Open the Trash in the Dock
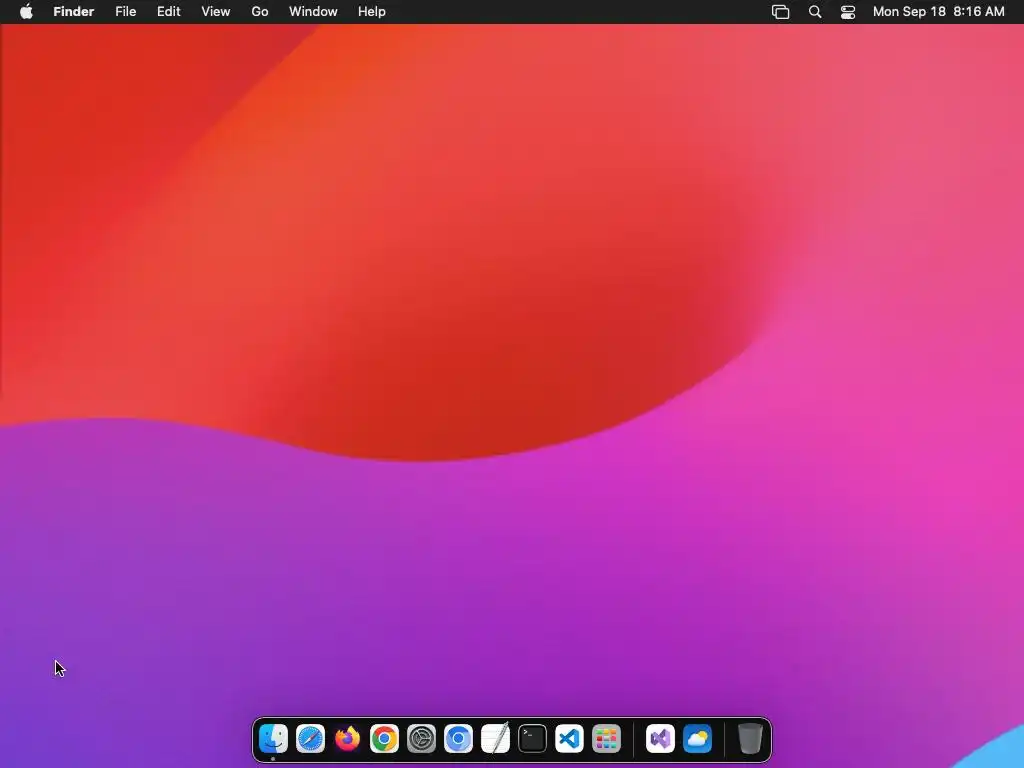Screen dimensions: 1024x768 (750, 739)
